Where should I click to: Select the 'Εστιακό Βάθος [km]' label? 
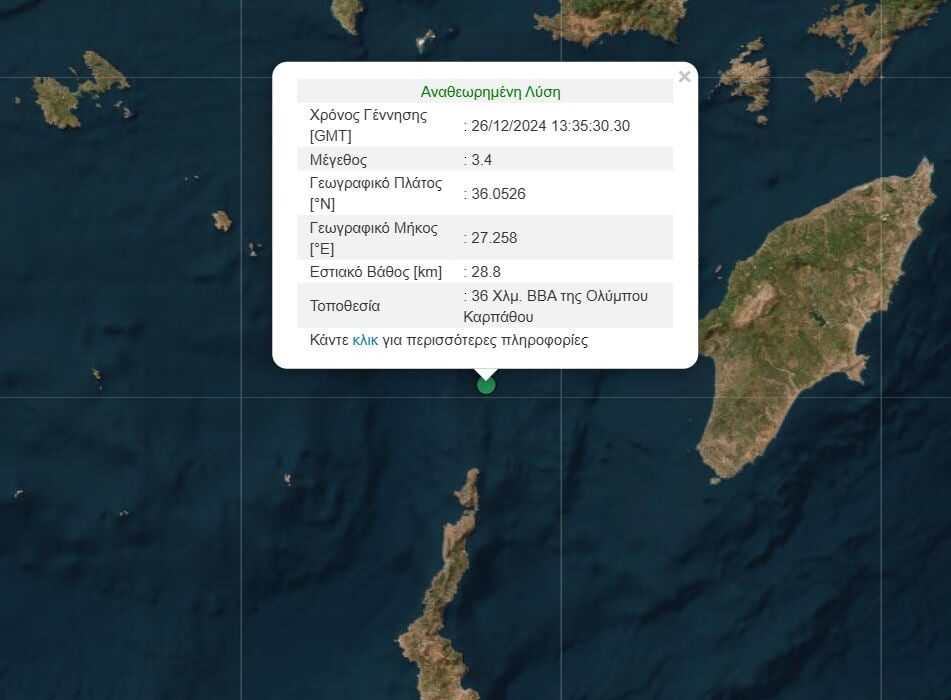click(376, 272)
